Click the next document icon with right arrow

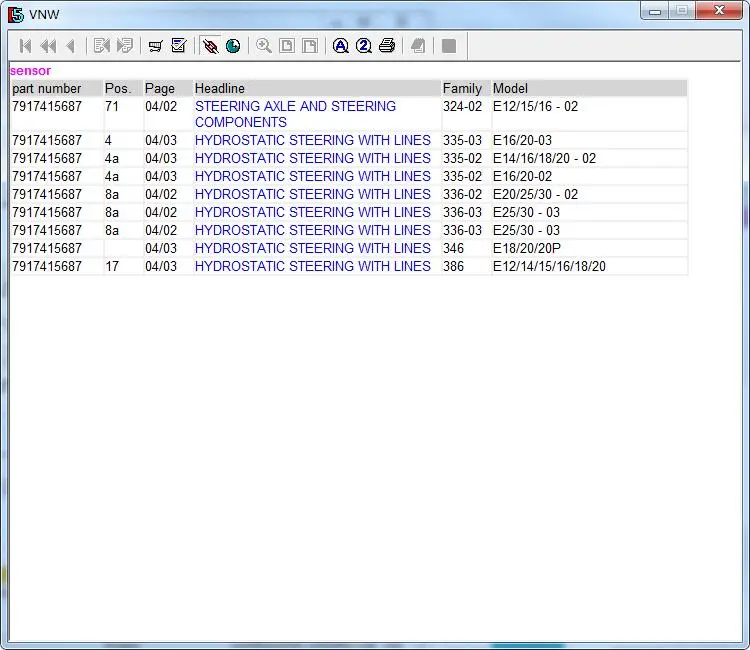[125, 46]
